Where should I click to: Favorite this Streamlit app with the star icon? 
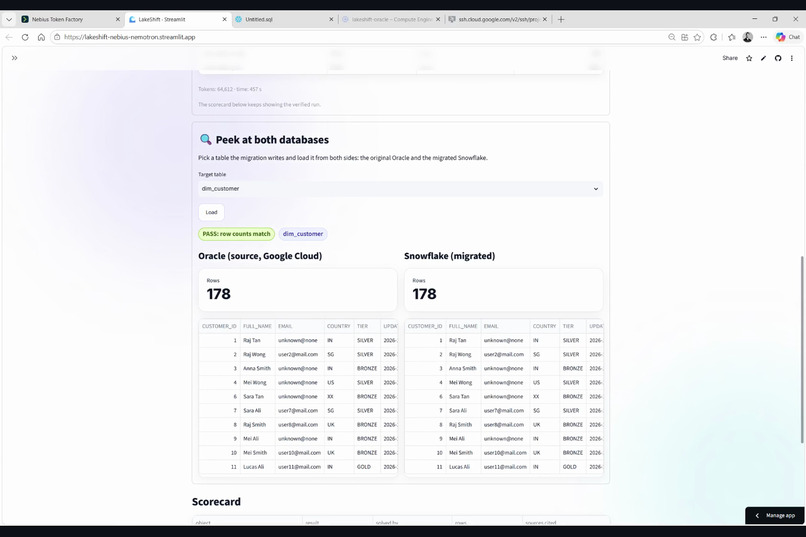(749, 58)
